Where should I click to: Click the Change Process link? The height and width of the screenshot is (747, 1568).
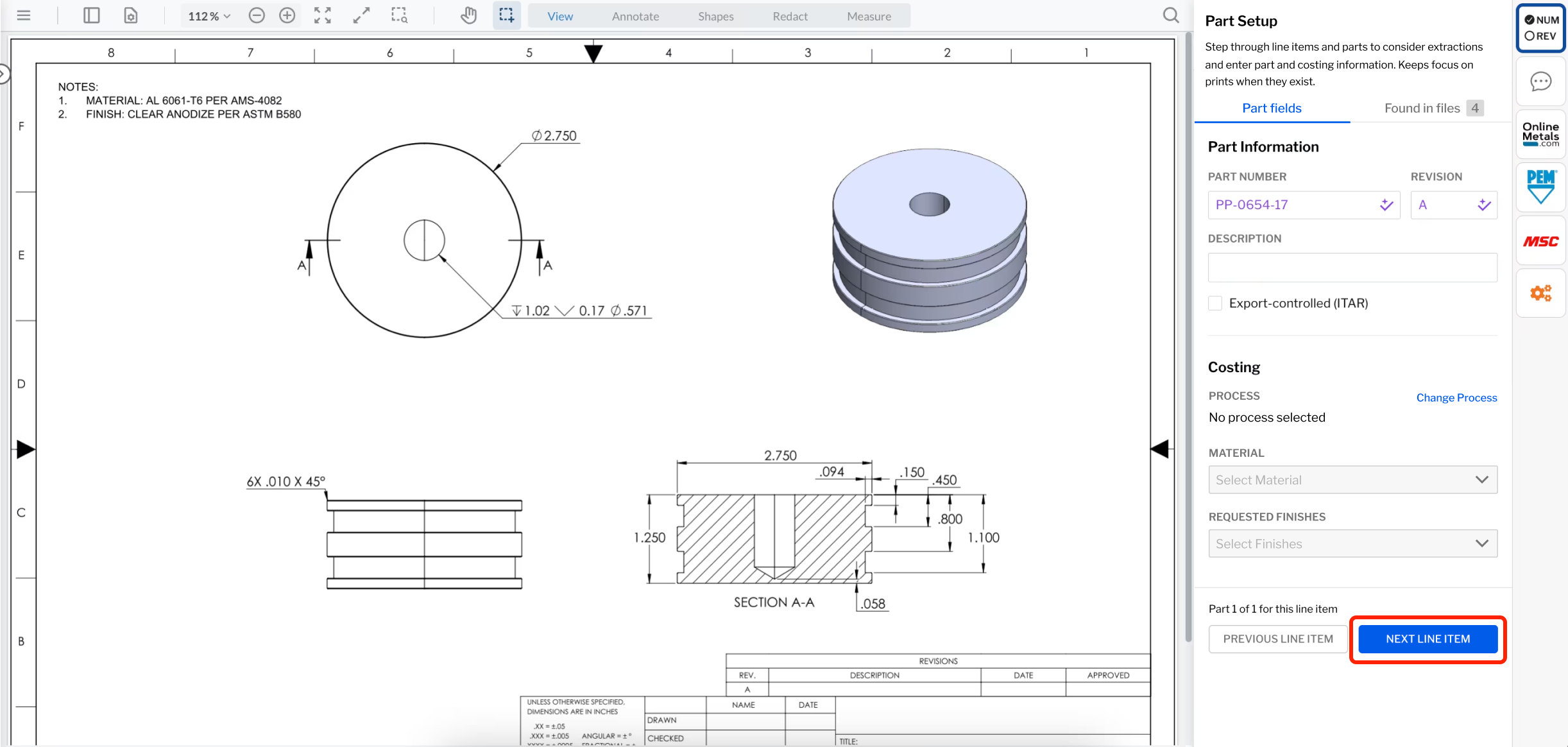click(1456, 397)
